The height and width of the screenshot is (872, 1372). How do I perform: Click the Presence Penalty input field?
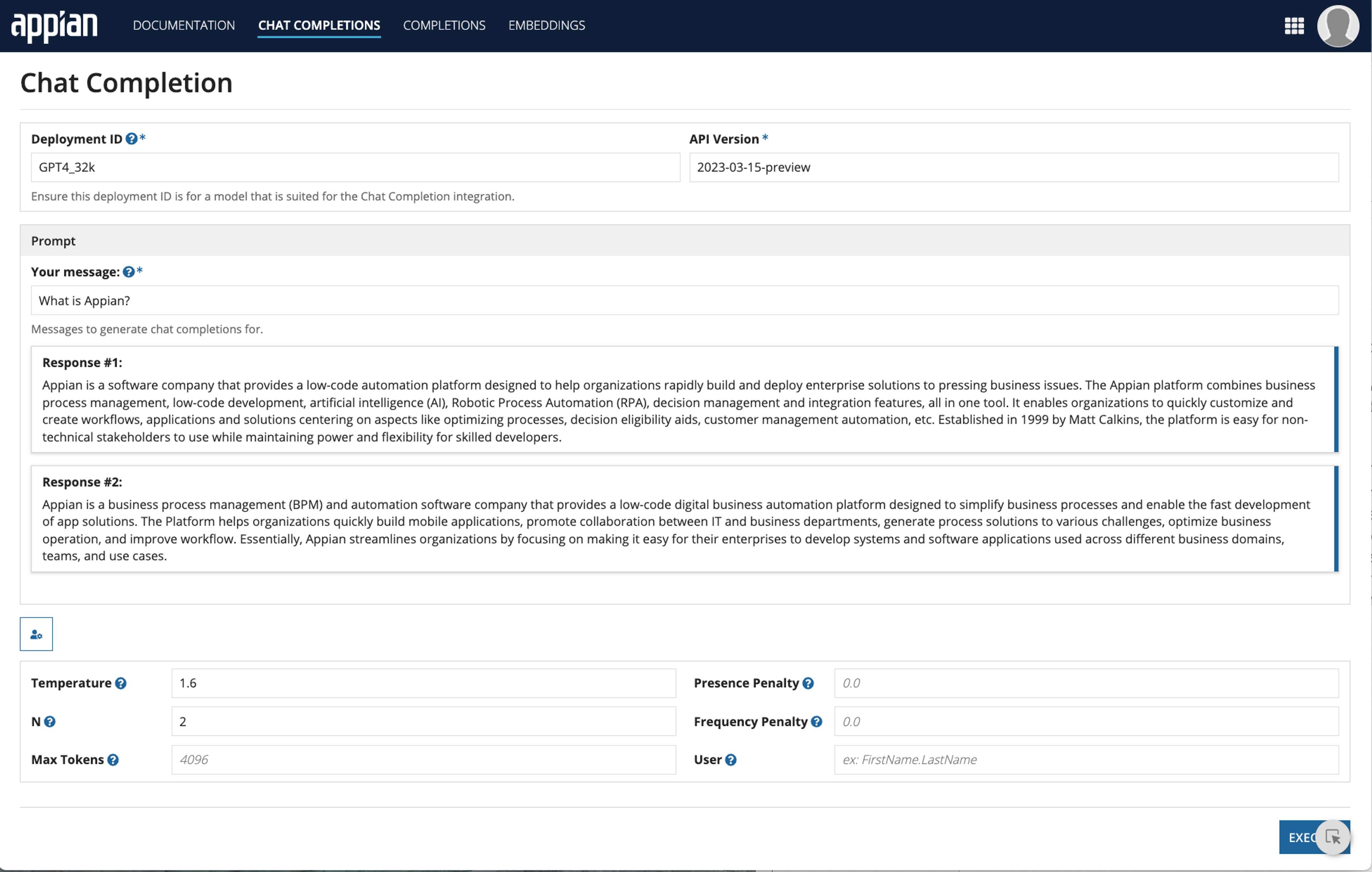tap(1087, 683)
